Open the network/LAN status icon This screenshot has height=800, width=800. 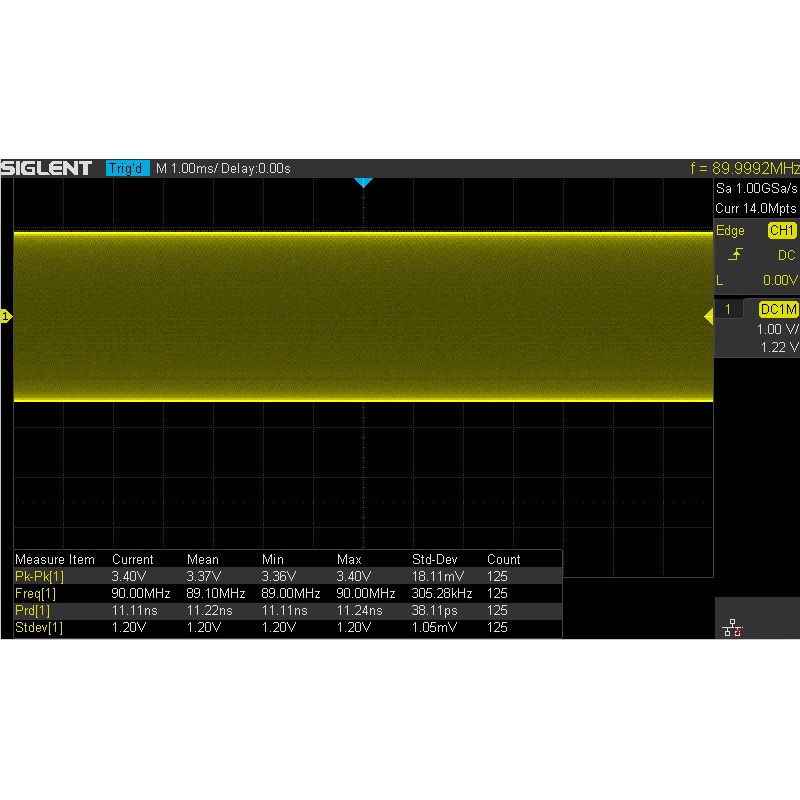pyautogui.click(x=733, y=625)
